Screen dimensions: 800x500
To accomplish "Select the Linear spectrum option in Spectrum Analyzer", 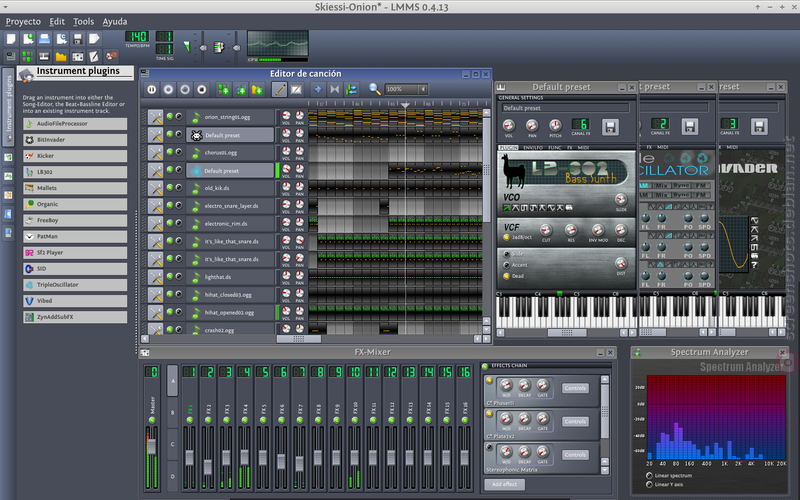I will point(649,476).
